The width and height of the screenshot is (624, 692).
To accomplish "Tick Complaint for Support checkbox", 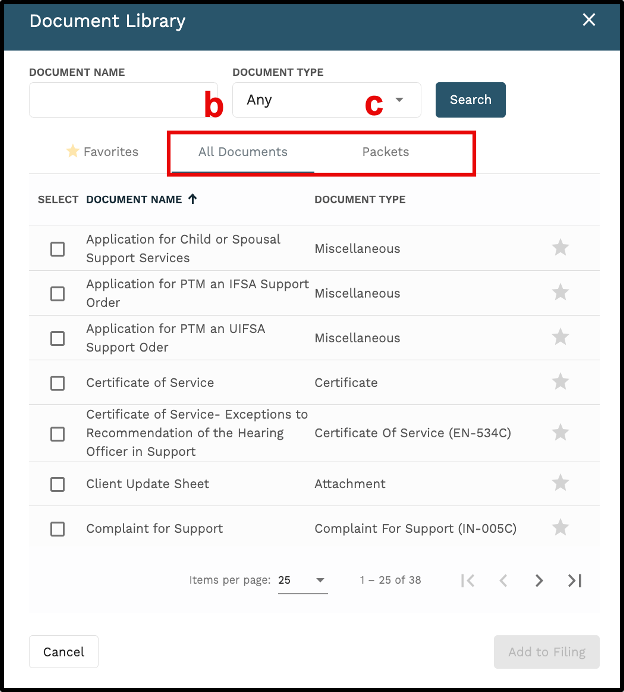I will [x=57, y=529].
